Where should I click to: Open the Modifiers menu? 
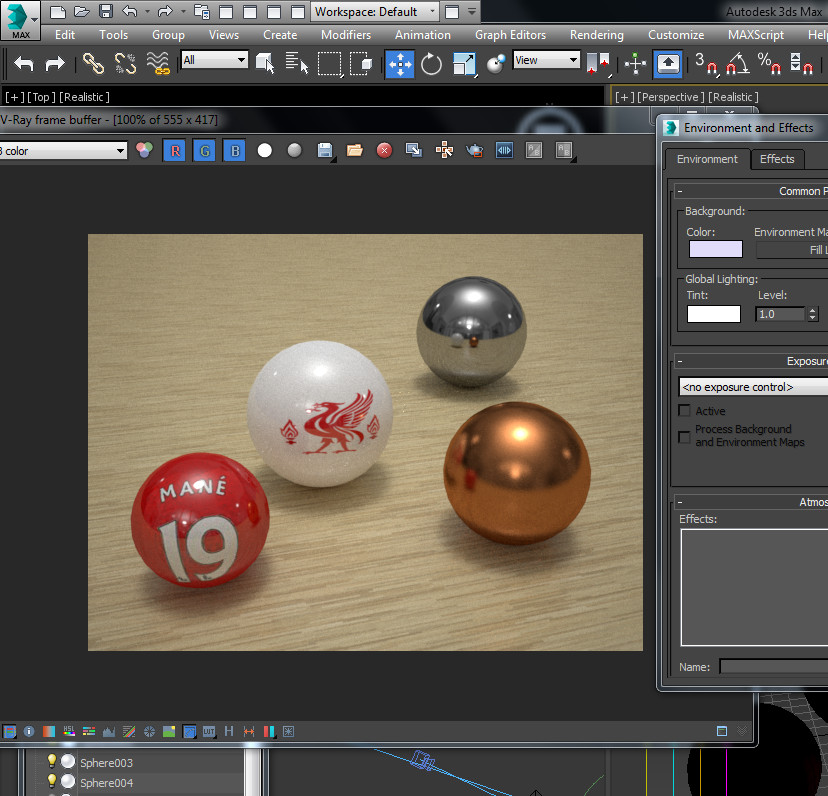[346, 35]
